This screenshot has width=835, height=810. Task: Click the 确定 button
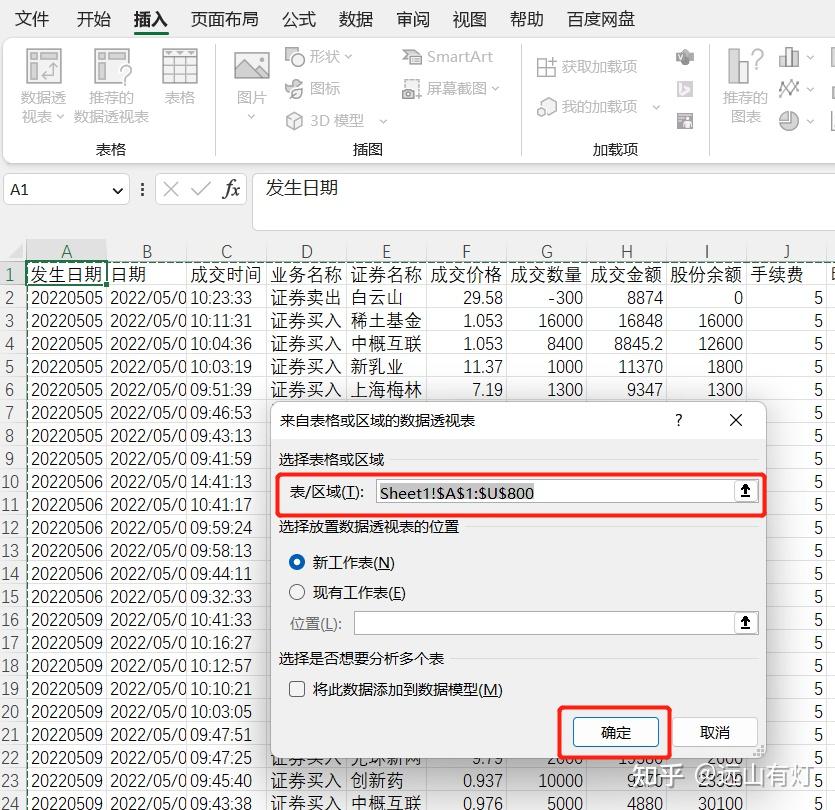pyautogui.click(x=616, y=732)
